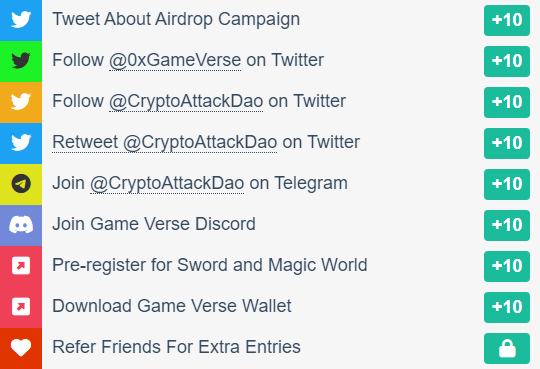This screenshot has height=369, width=540.
Task: Click the blue Twitter icon for Tweet About Airdrop
Action: pos(21,20)
